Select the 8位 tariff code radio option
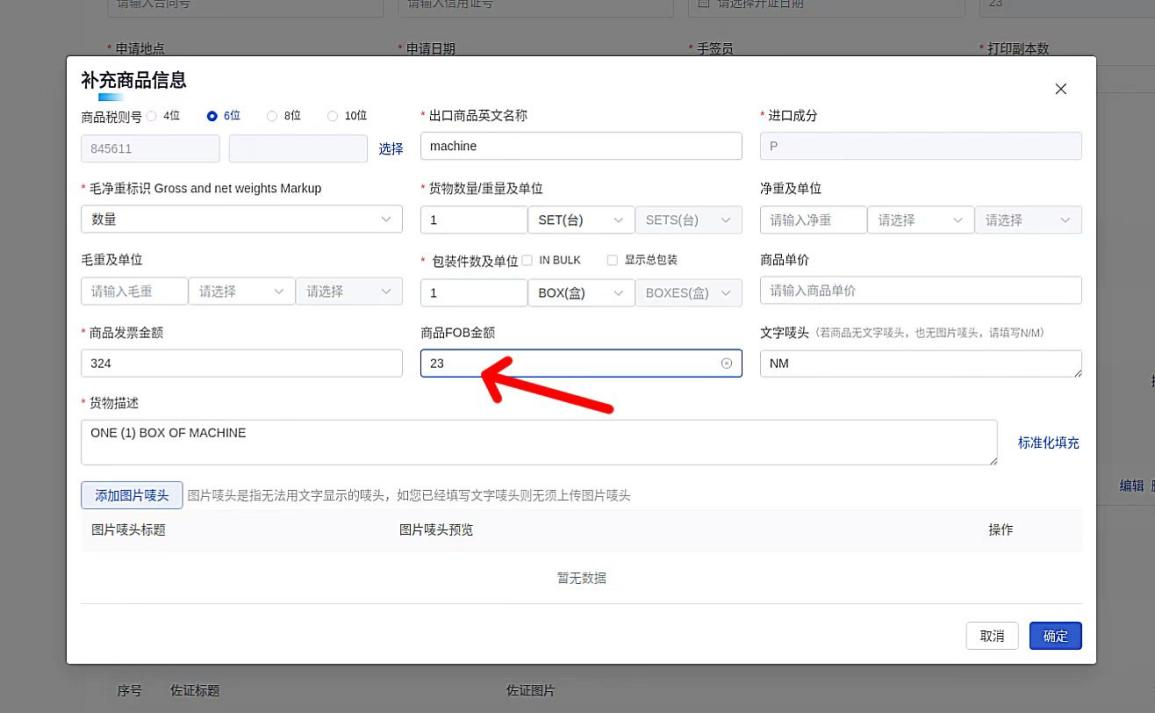Image resolution: width=1155 pixels, height=713 pixels. pos(272,116)
